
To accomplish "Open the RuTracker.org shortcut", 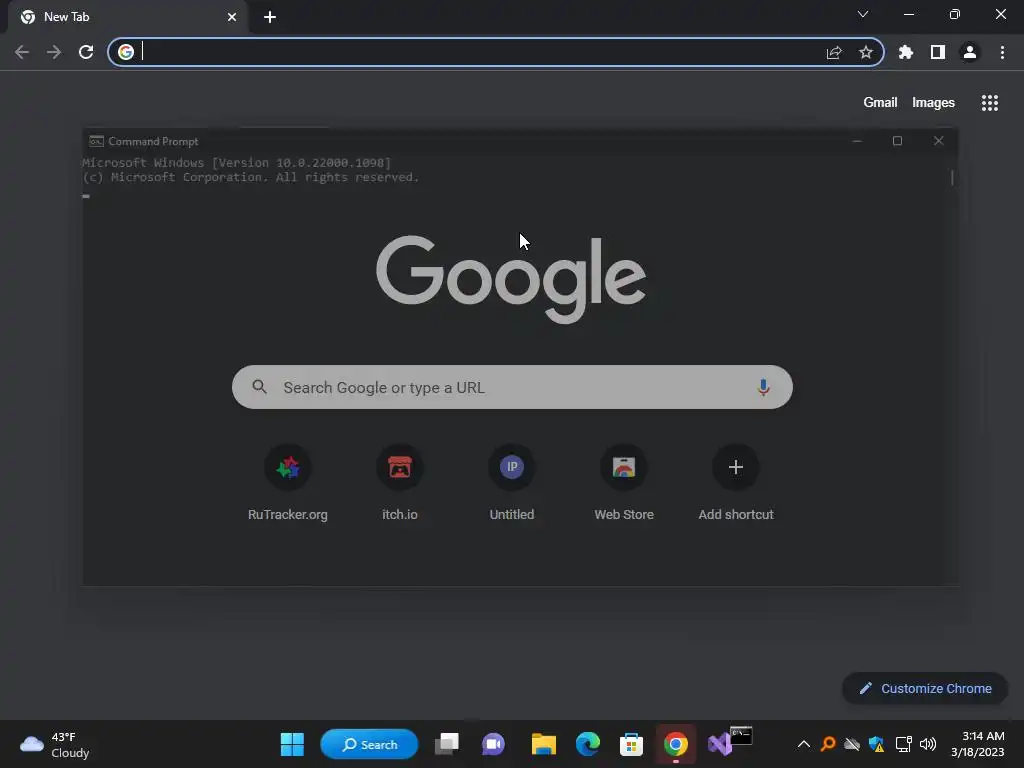I will [x=287, y=483].
